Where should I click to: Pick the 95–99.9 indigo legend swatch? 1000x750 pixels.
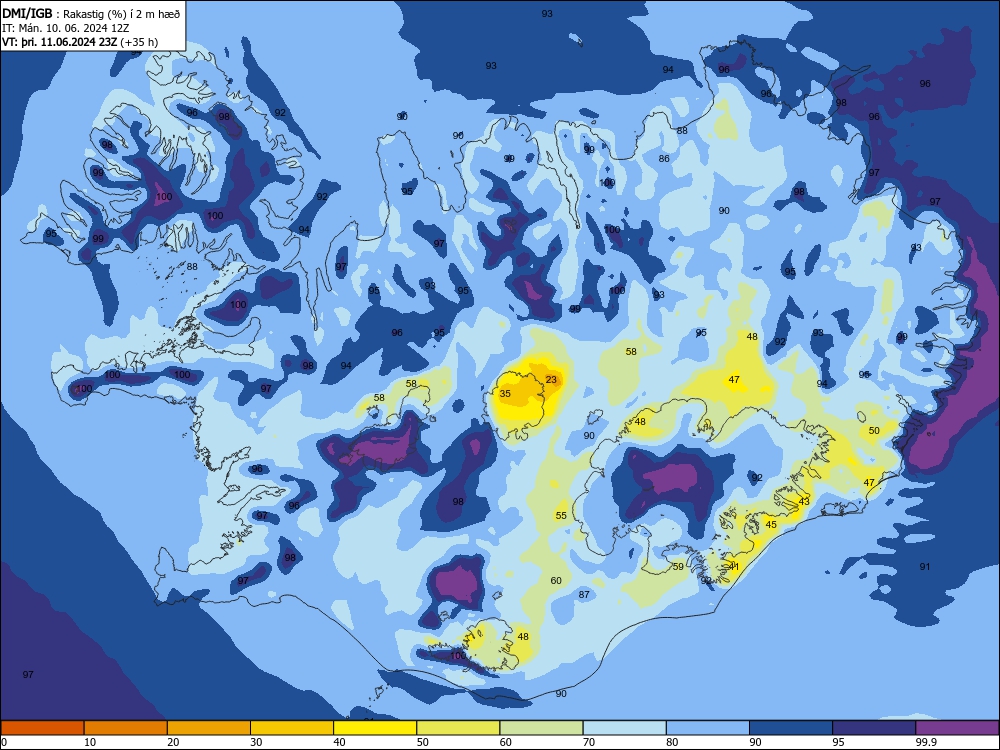874,728
